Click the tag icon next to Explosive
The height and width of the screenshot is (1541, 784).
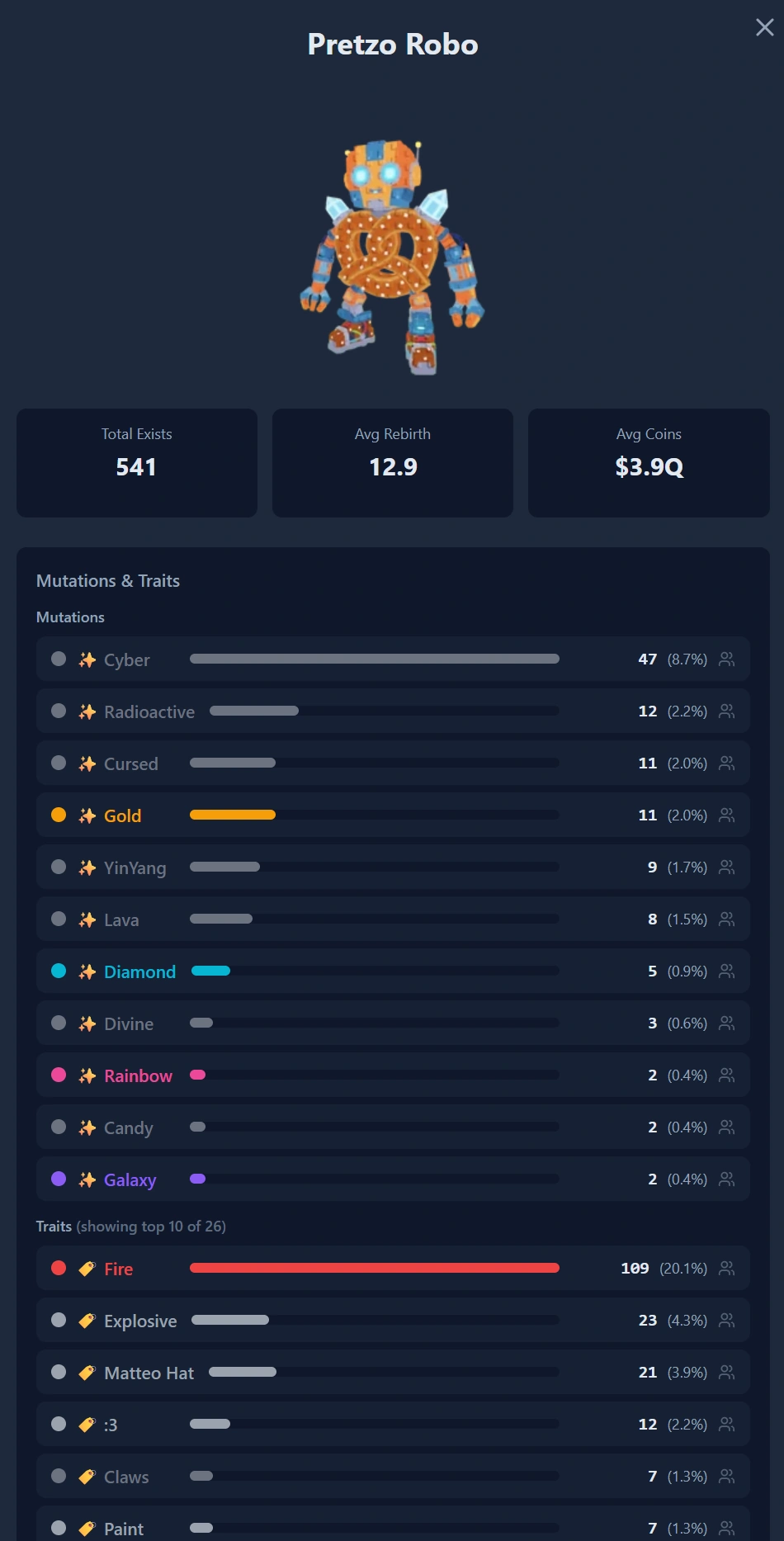[x=87, y=1321]
